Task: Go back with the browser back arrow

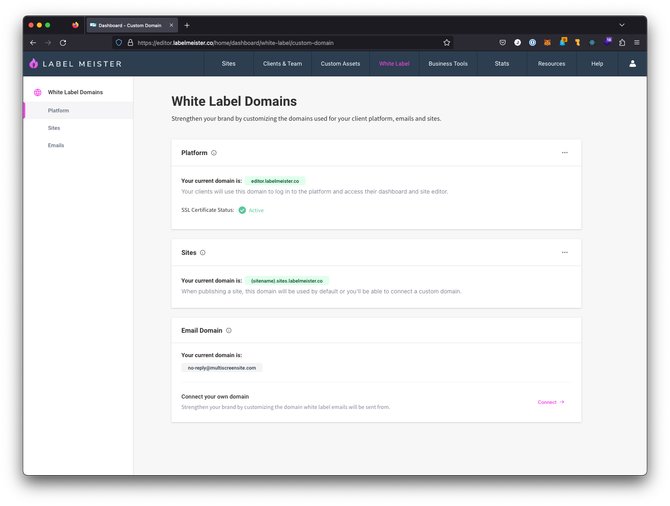Action: pos(33,43)
